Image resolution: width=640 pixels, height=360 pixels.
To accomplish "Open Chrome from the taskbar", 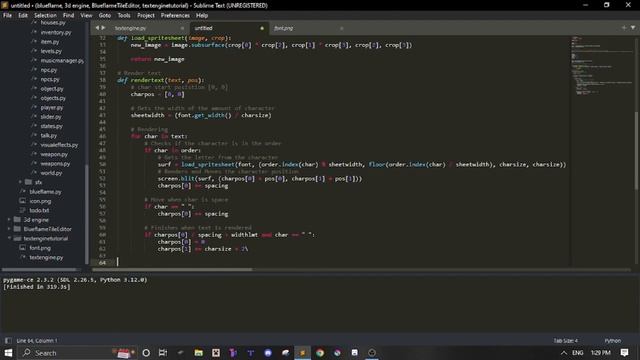I will click(x=320, y=353).
